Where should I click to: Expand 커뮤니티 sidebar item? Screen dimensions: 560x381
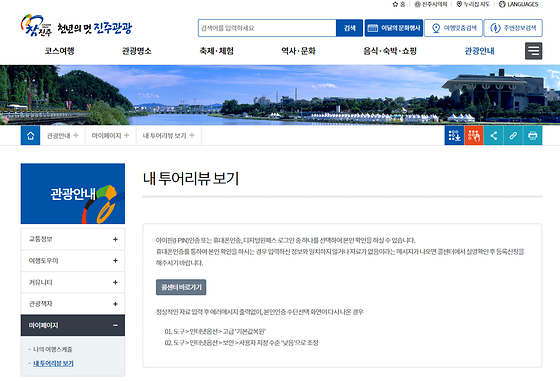click(x=73, y=282)
